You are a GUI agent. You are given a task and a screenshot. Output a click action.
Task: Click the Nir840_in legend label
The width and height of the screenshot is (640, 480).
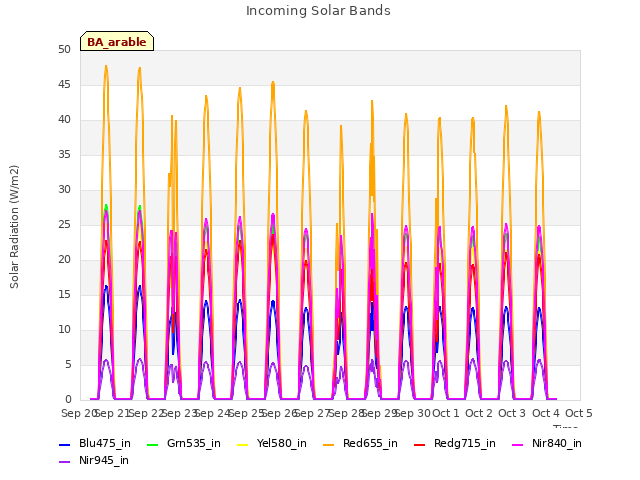coord(557,444)
